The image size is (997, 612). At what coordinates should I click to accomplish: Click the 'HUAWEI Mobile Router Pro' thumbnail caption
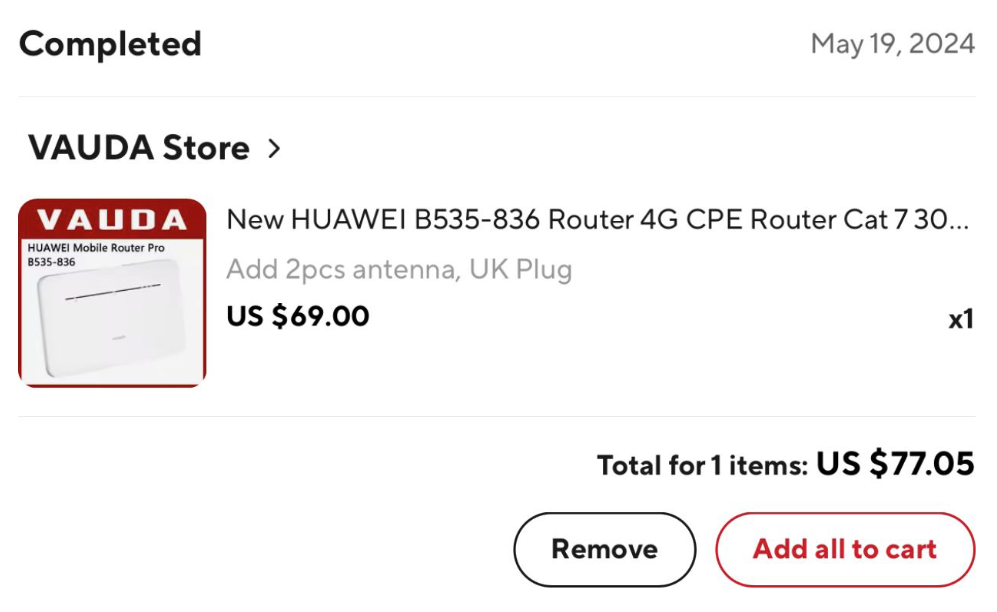coord(96,247)
